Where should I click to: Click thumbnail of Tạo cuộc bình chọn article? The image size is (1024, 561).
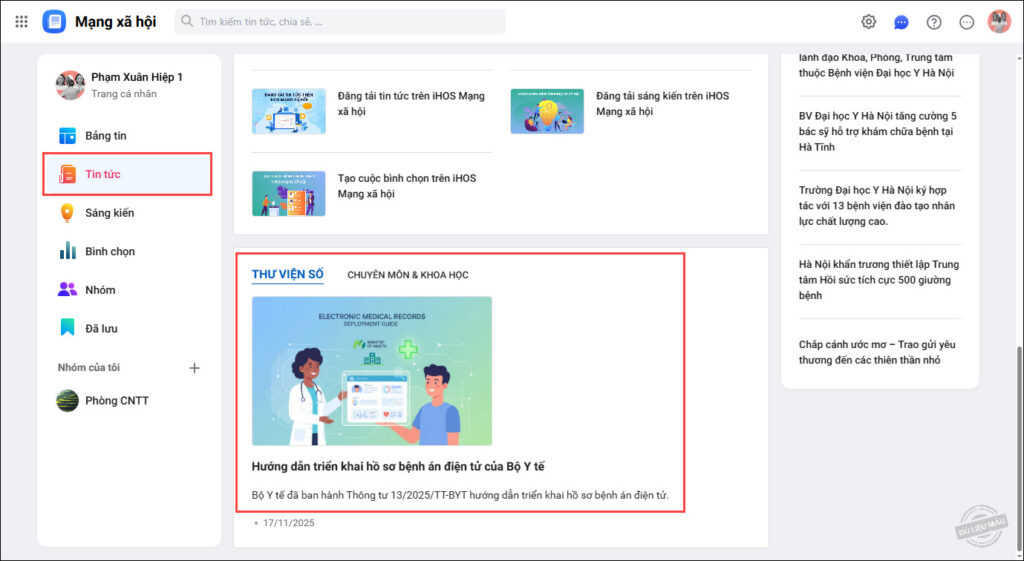point(289,193)
